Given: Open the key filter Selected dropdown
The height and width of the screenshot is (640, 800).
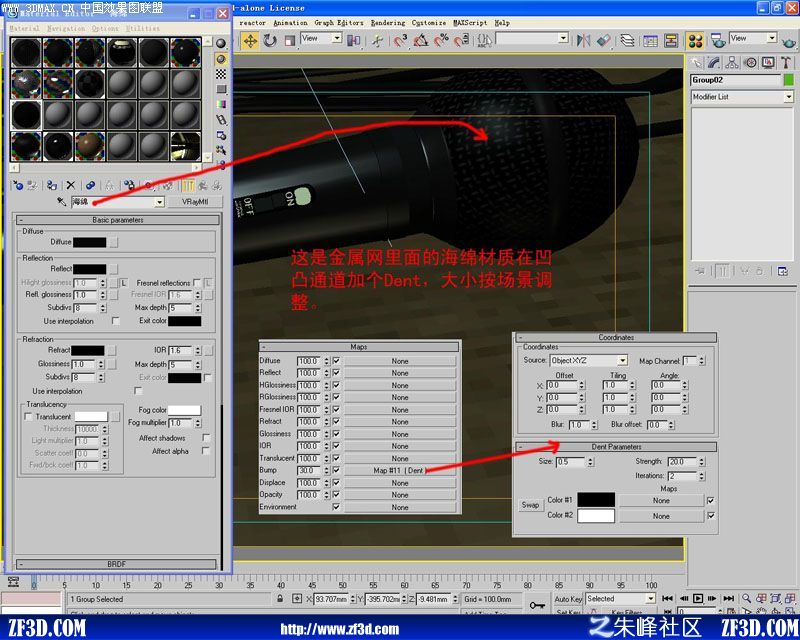Looking at the screenshot, I should (x=650, y=598).
